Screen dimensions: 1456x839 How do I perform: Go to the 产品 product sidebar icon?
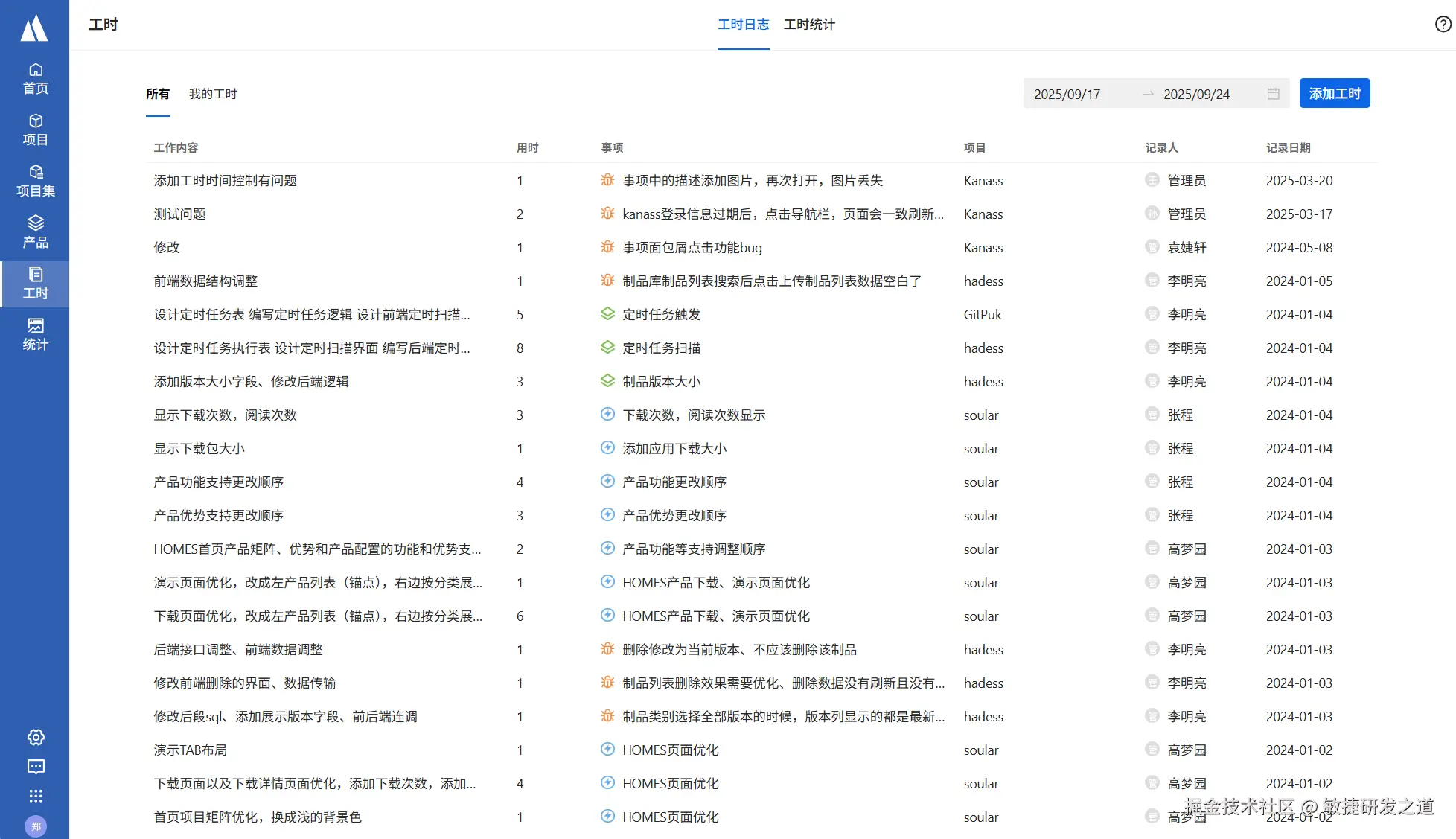click(x=35, y=232)
